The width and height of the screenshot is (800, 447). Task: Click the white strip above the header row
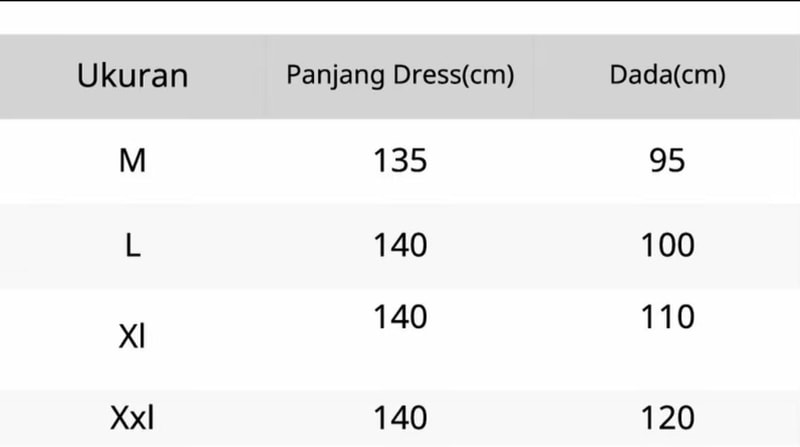pos(400,18)
